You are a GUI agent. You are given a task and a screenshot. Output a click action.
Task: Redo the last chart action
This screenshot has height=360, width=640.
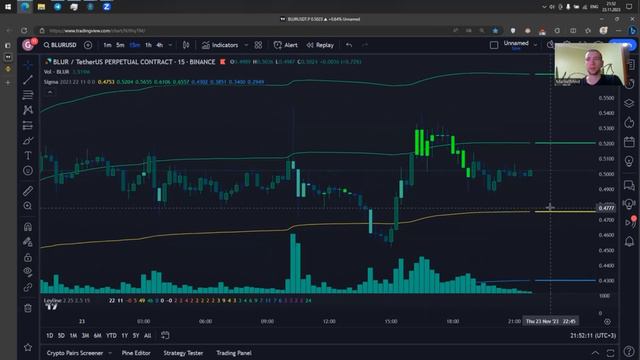click(x=364, y=45)
